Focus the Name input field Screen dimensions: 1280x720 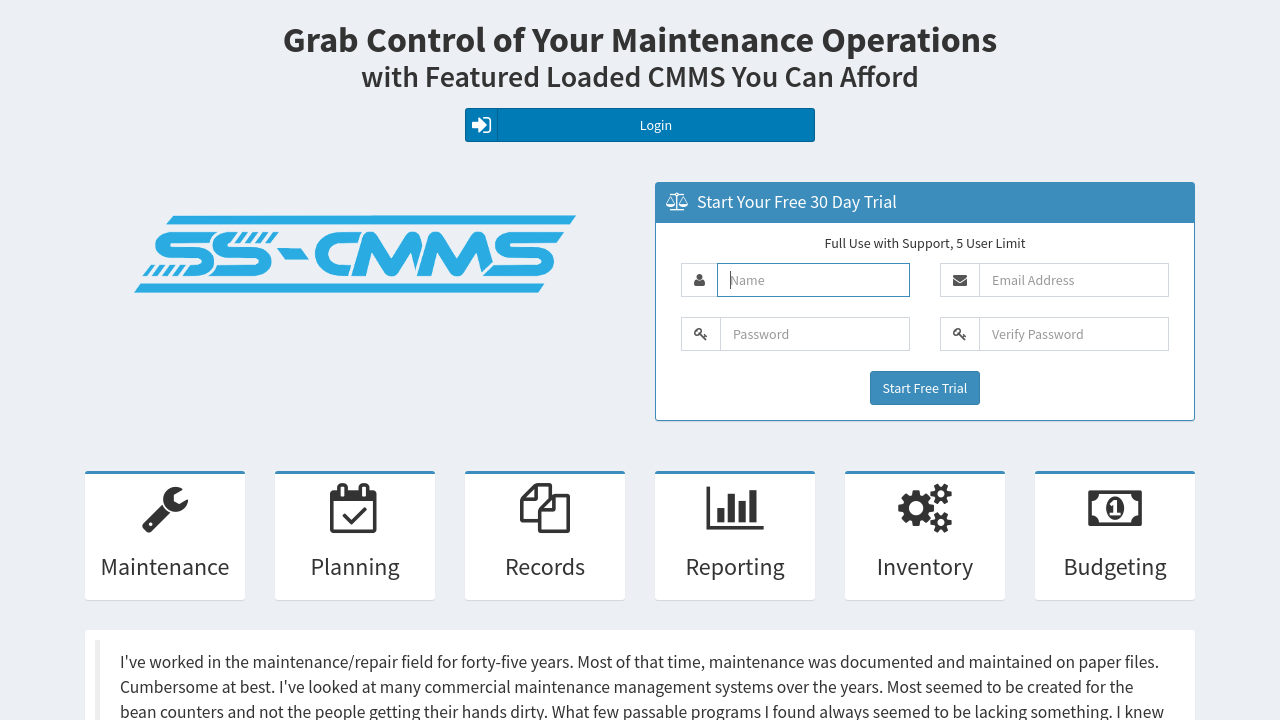tap(813, 280)
